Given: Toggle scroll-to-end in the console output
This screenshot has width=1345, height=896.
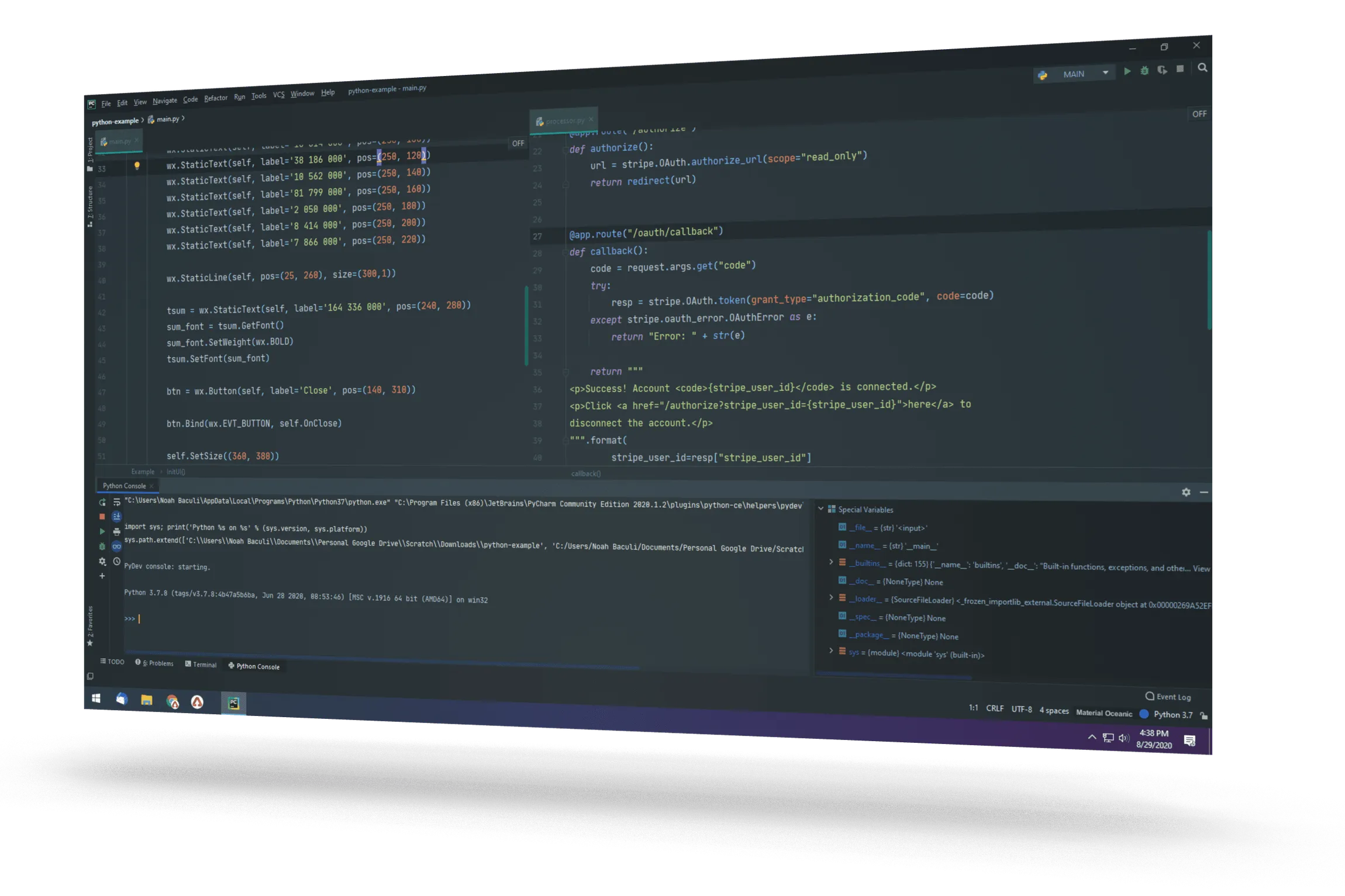Looking at the screenshot, I should (x=117, y=516).
